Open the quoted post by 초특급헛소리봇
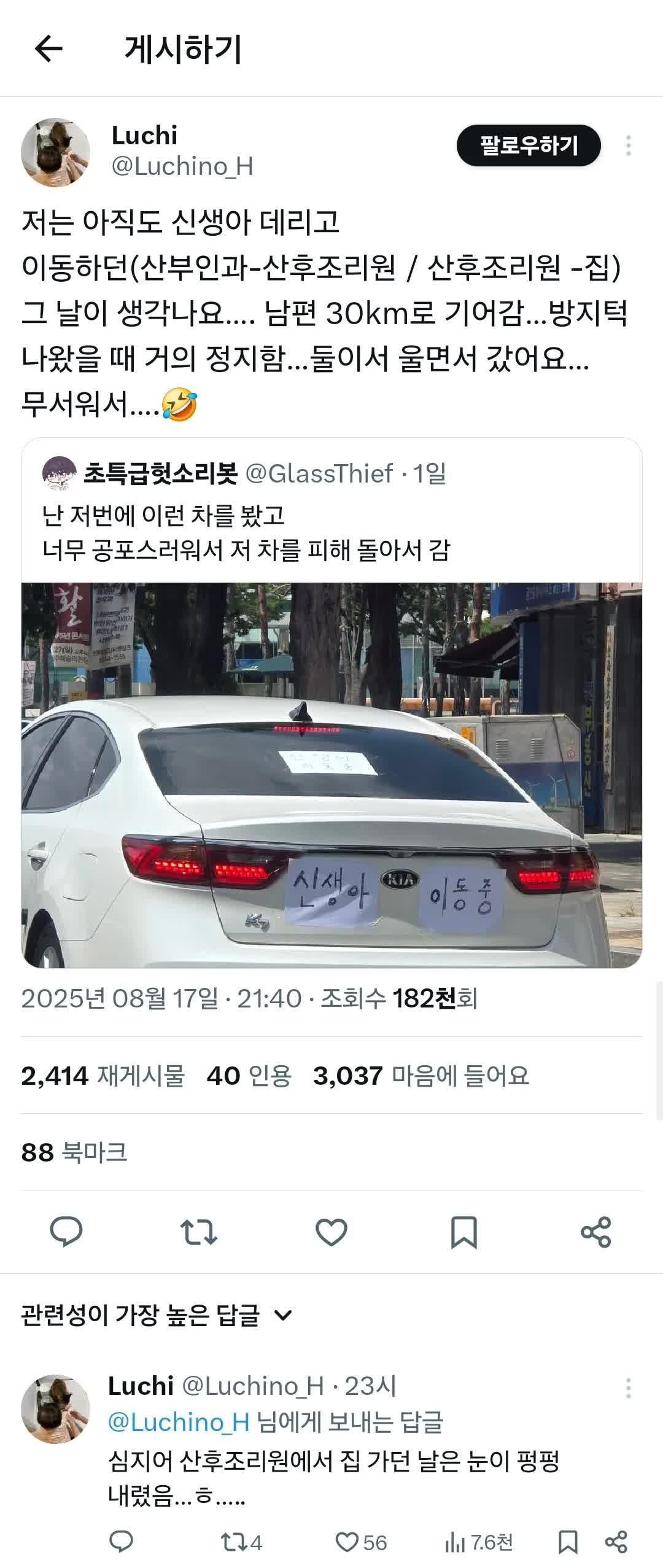663x1568 pixels. click(x=331, y=511)
